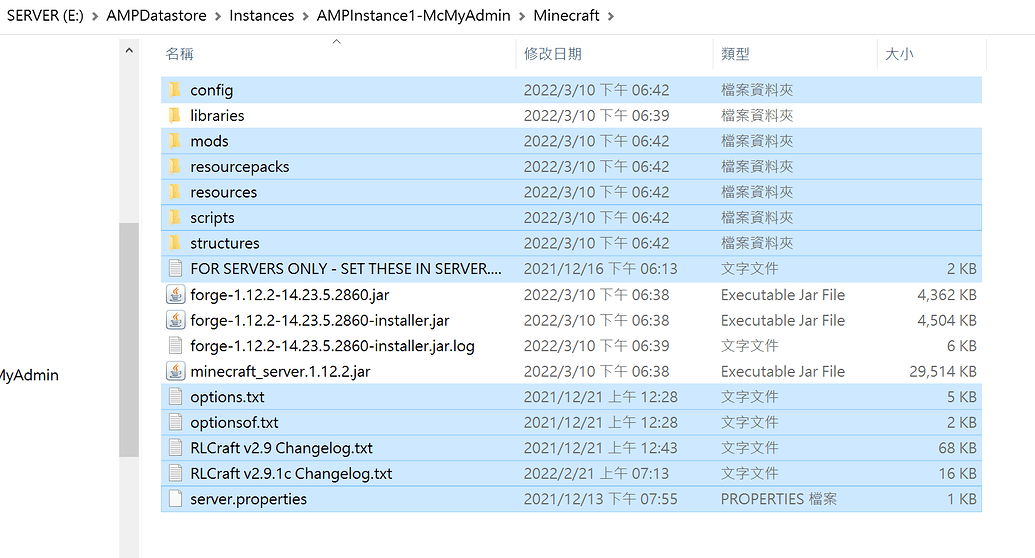This screenshot has width=1035, height=558.
Task: Select the mods folder name
Action: point(209,141)
